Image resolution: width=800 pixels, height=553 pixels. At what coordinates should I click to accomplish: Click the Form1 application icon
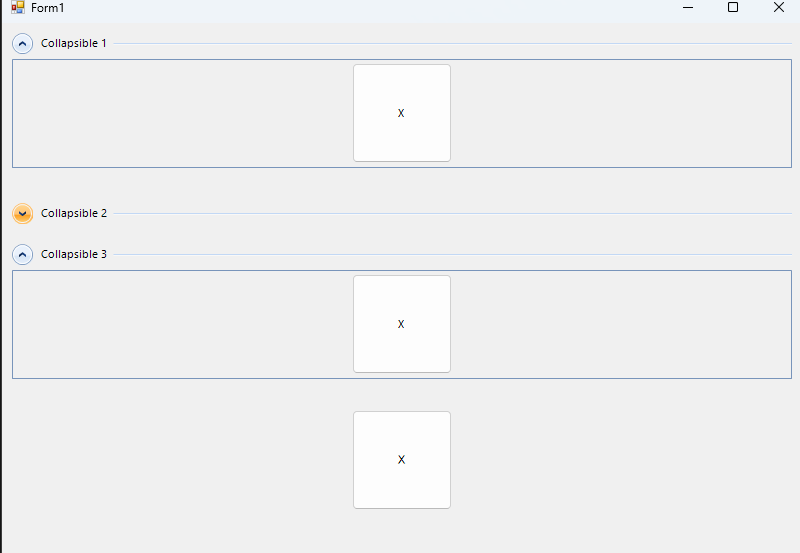(x=17, y=7)
